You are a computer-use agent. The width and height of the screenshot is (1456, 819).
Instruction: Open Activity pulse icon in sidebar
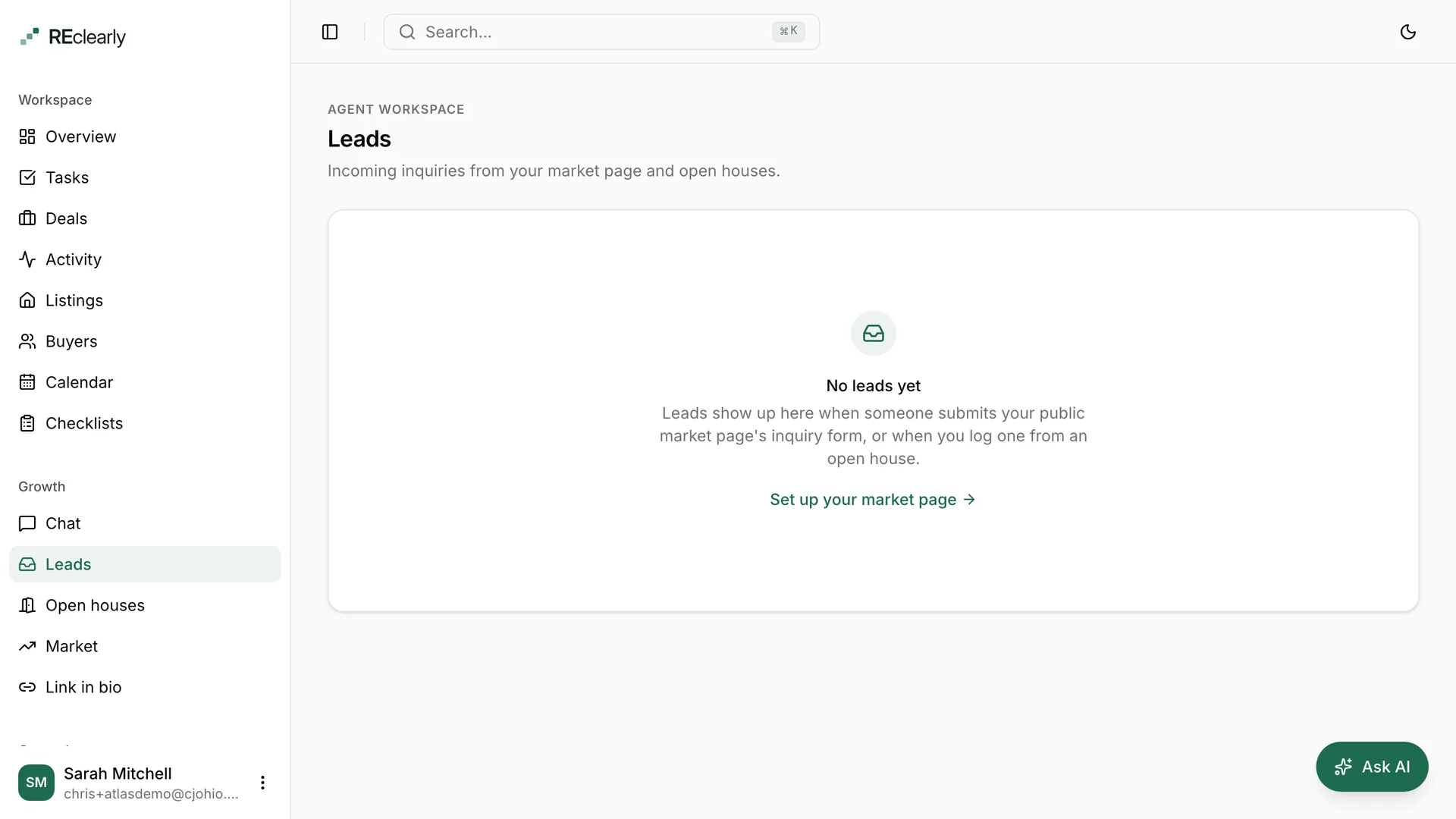[x=27, y=259]
